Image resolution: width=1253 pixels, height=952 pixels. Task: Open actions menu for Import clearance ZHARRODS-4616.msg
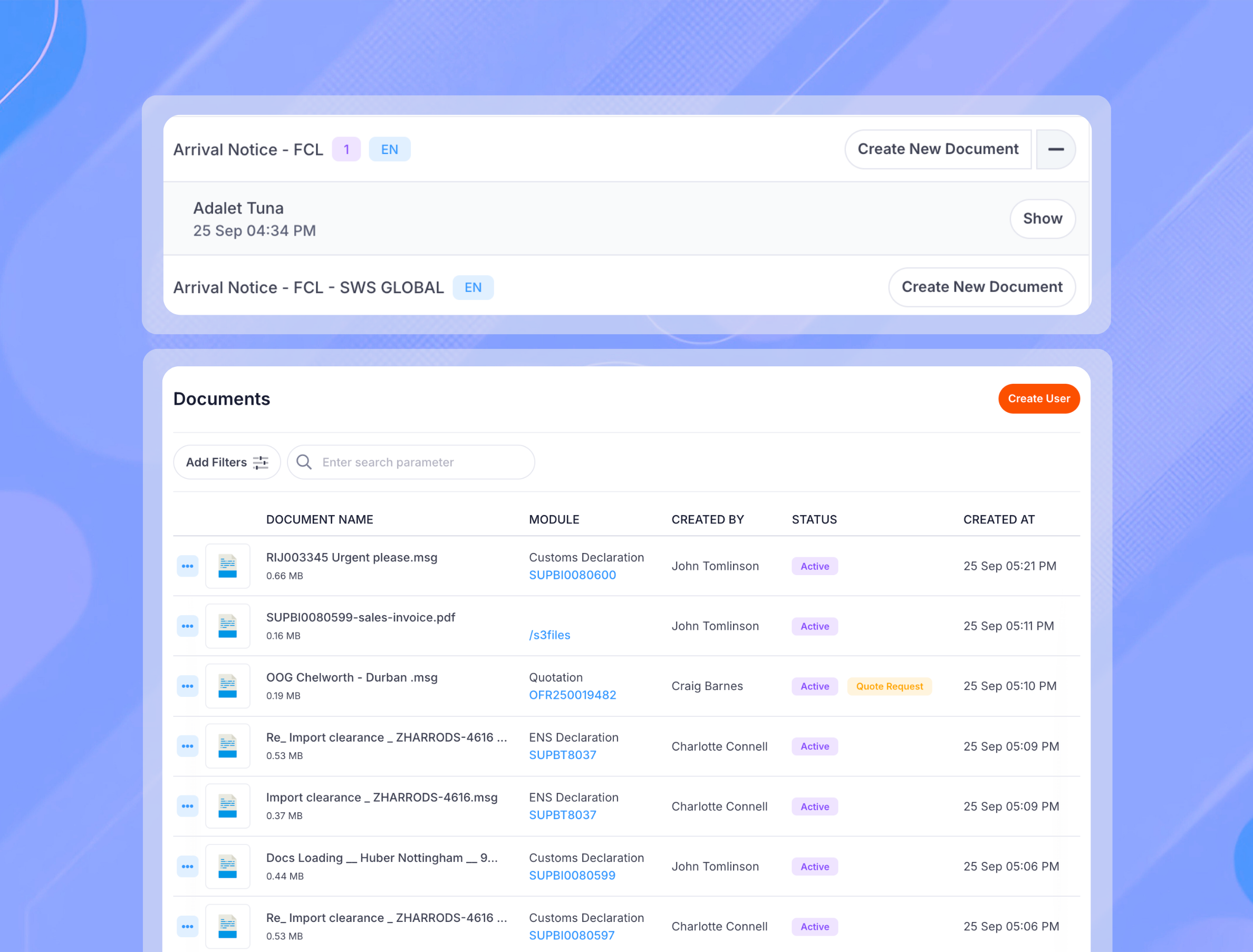[187, 806]
